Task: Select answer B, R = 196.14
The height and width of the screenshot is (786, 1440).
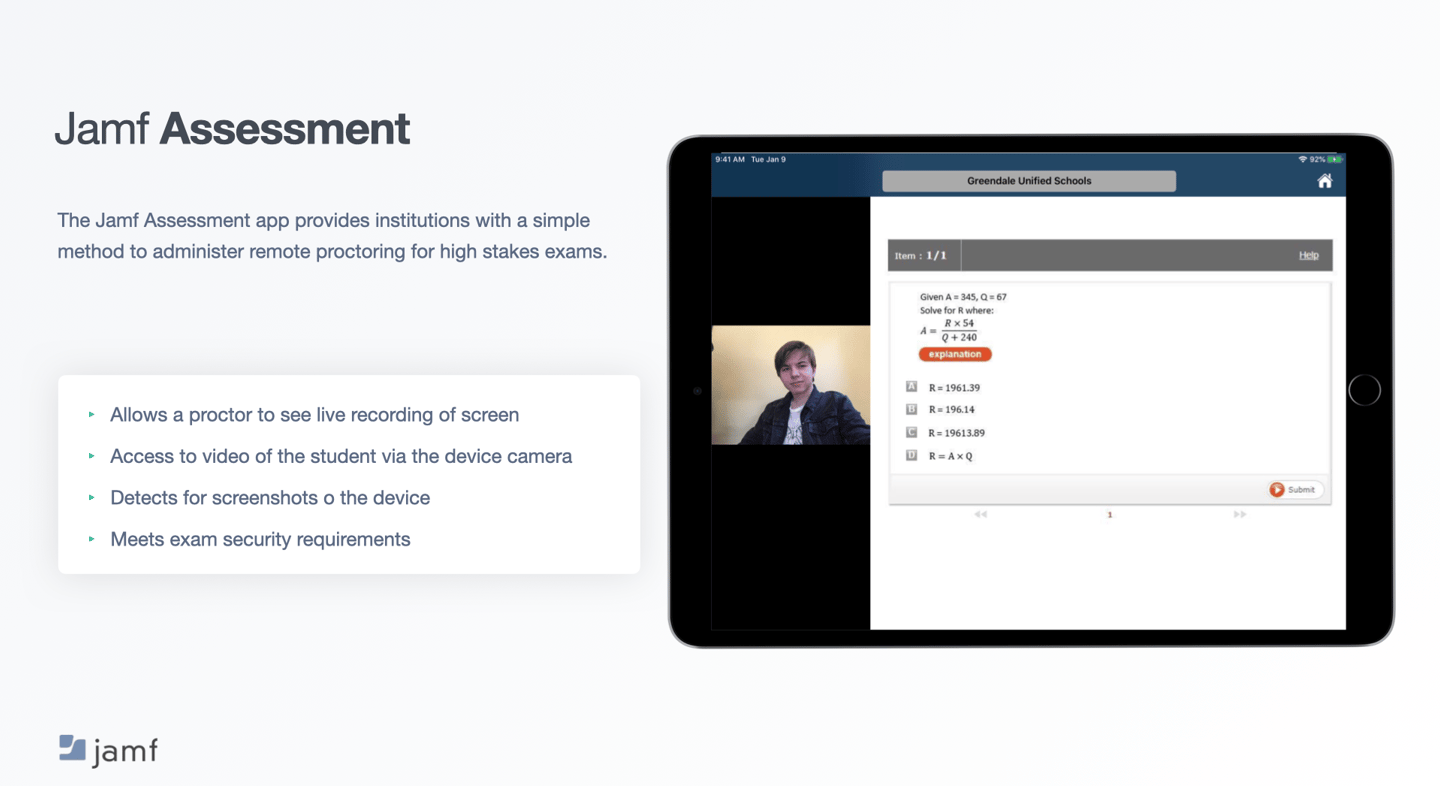Action: pyautogui.click(x=940, y=409)
